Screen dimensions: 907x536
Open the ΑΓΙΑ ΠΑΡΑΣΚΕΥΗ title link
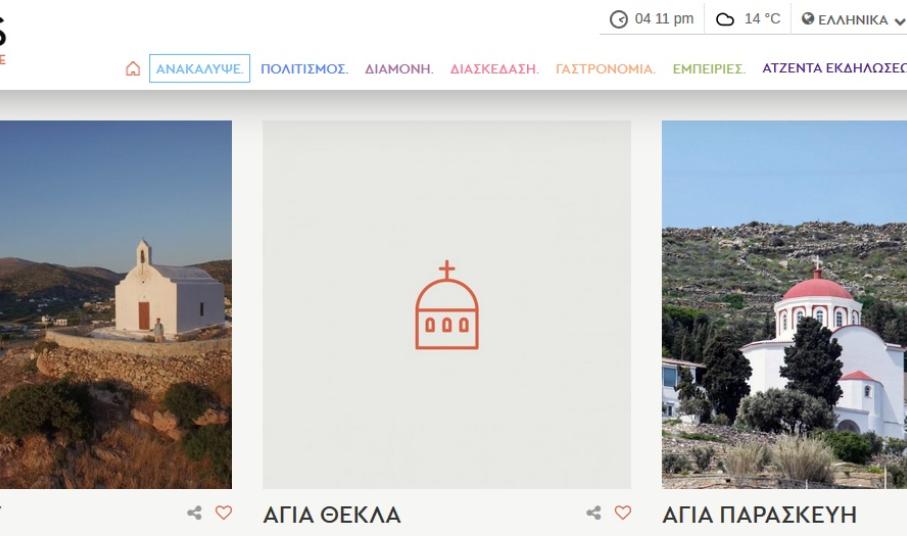pos(759,515)
